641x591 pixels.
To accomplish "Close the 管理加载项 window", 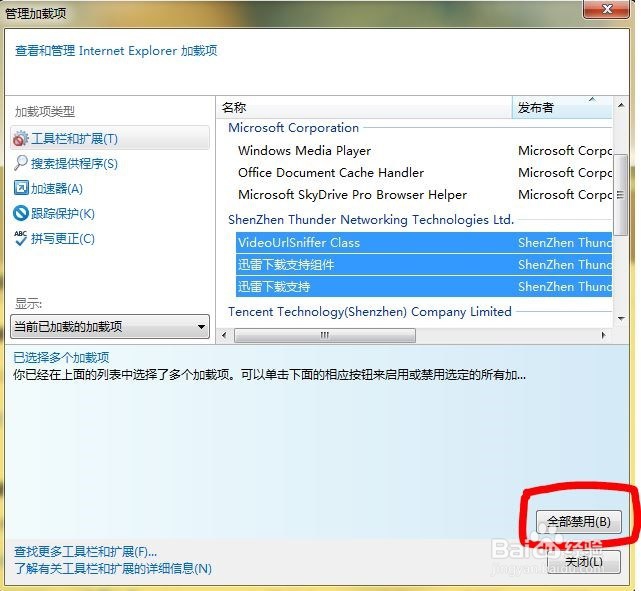I will point(606,9).
